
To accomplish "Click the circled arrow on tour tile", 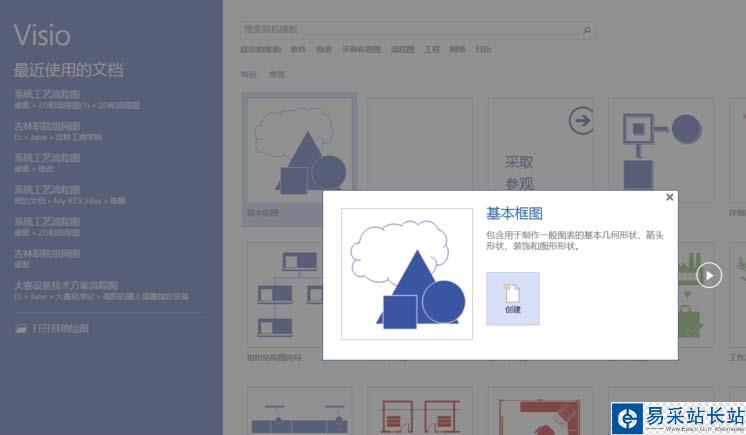I will pyautogui.click(x=581, y=120).
